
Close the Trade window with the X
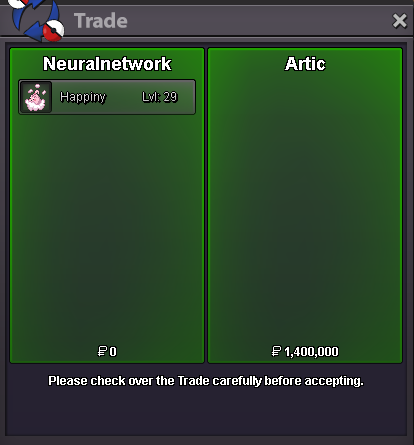point(399,21)
